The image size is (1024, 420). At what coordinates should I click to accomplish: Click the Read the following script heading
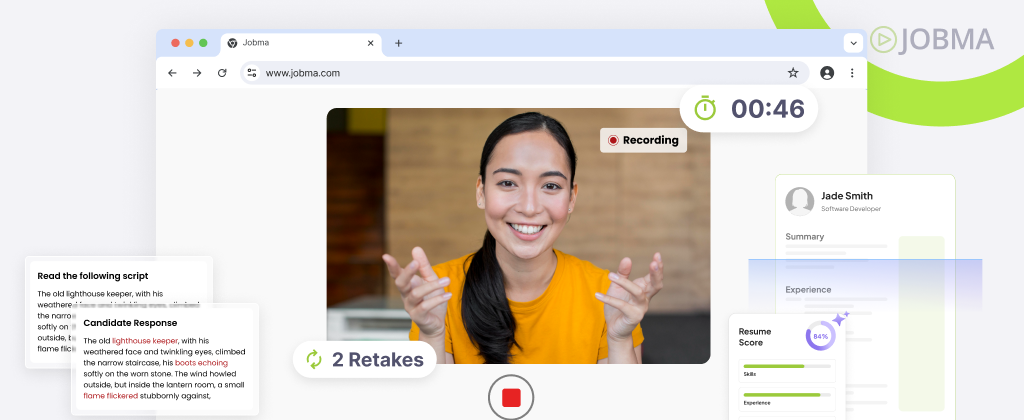[x=93, y=276]
